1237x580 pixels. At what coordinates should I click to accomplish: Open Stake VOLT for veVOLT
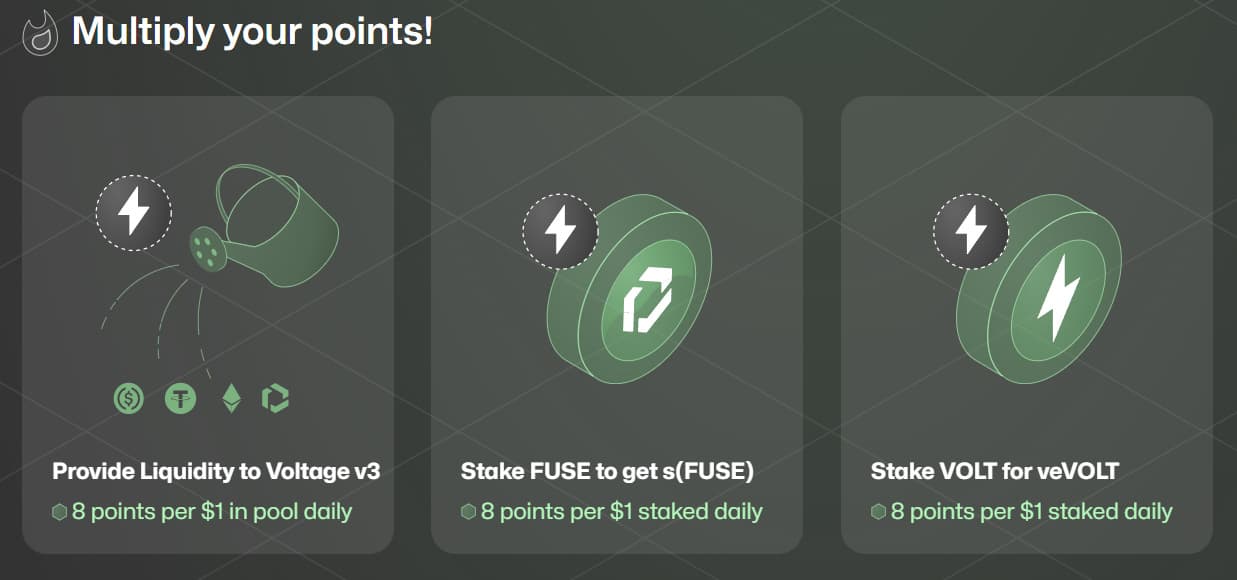point(995,471)
